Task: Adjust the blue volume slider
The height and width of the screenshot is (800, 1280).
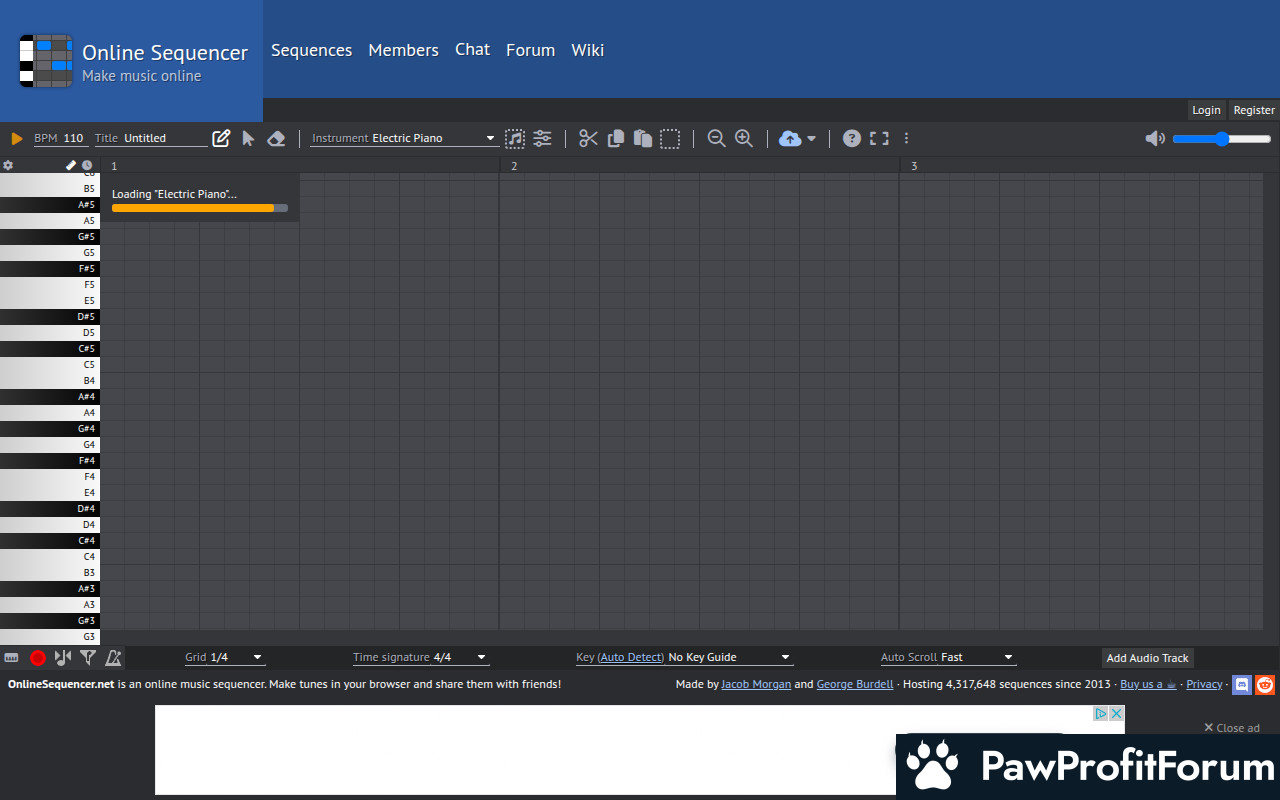Action: [1222, 139]
